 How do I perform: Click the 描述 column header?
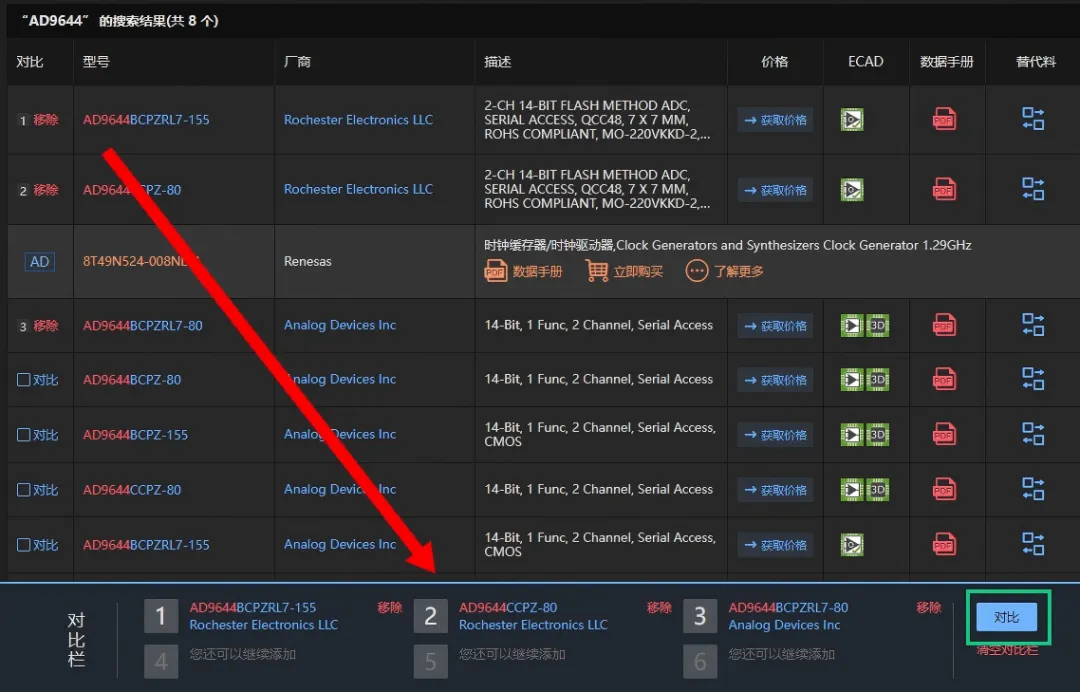coord(497,61)
